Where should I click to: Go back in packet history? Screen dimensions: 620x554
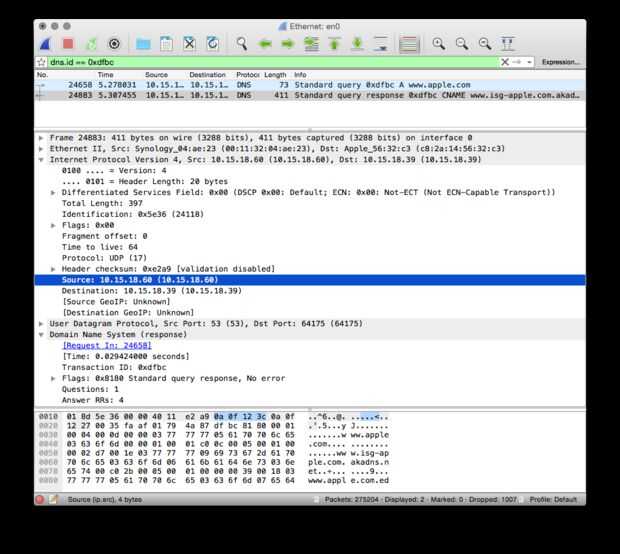pos(265,44)
